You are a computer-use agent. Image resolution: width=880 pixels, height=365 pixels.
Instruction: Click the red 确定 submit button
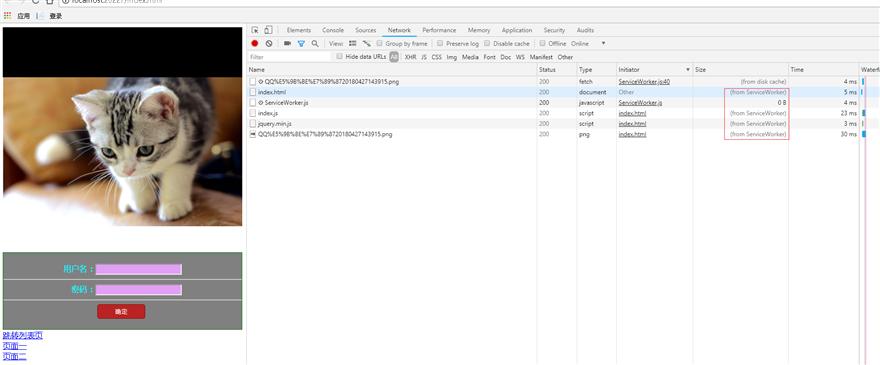click(121, 312)
